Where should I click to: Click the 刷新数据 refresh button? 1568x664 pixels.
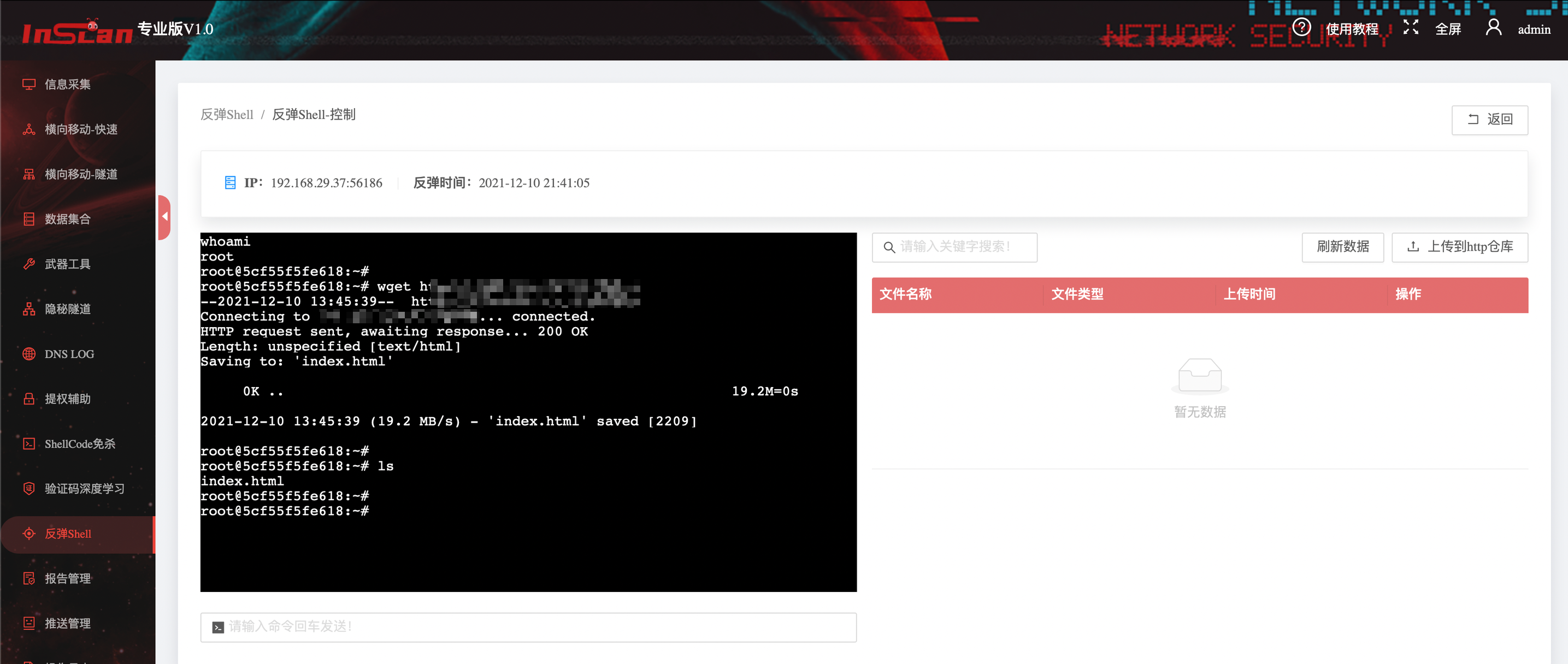pos(1342,246)
